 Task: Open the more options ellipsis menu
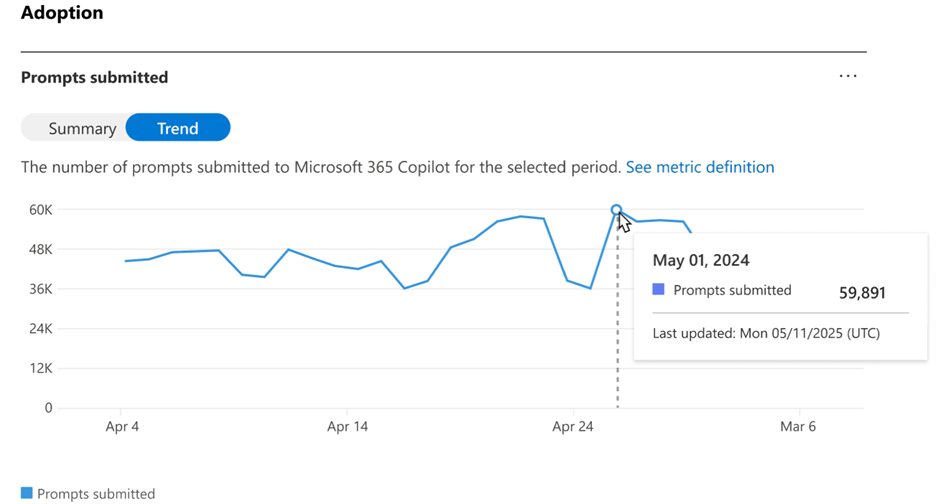tap(848, 76)
